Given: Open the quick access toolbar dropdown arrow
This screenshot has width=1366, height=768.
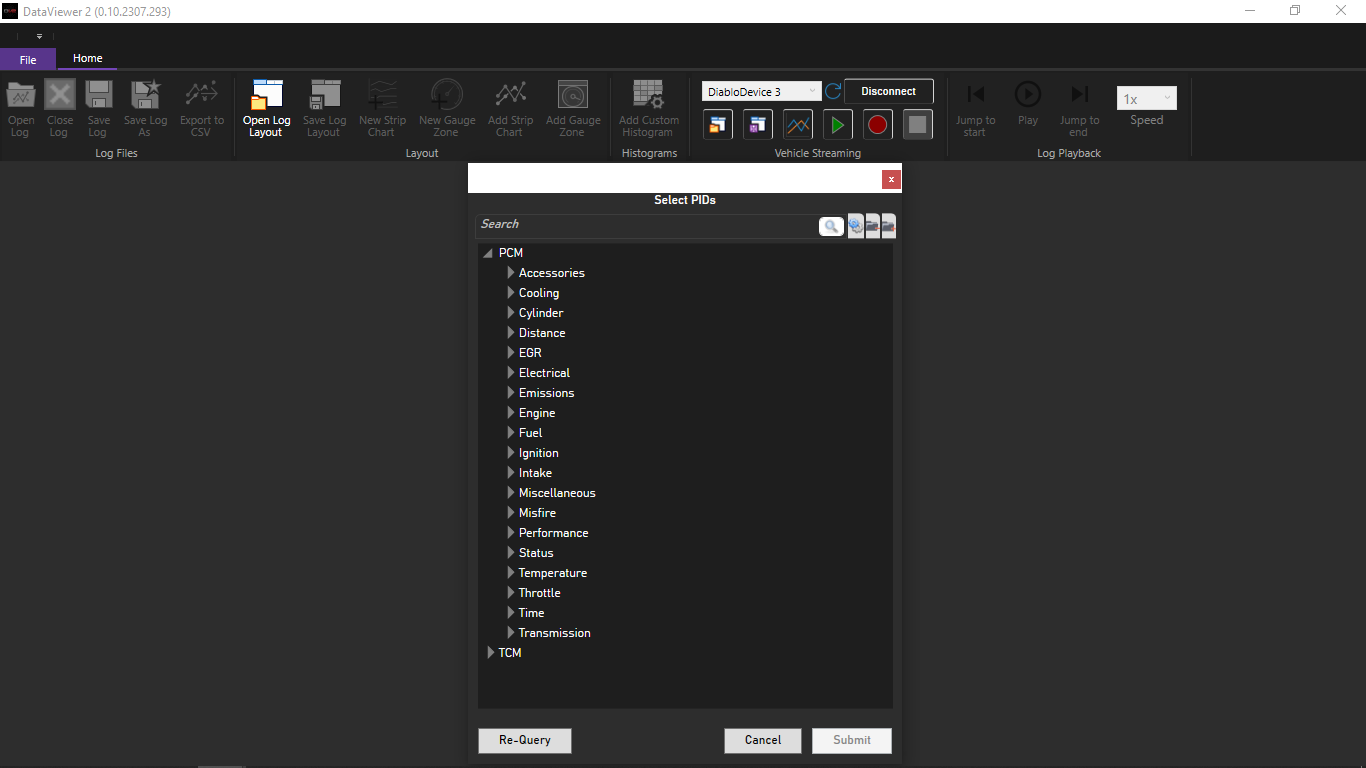Looking at the screenshot, I should (39, 36).
